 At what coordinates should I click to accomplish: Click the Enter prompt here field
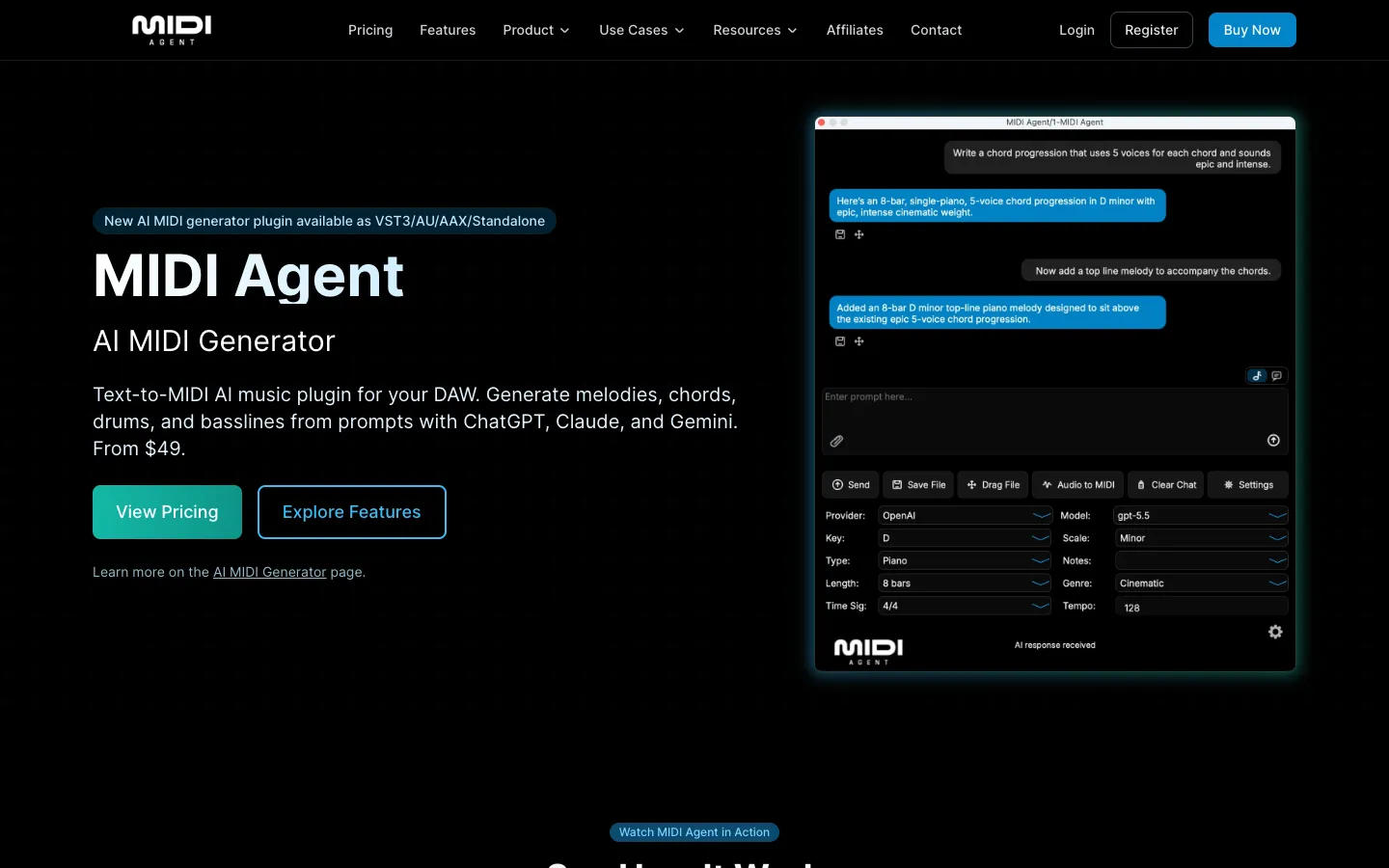[x=1054, y=421]
